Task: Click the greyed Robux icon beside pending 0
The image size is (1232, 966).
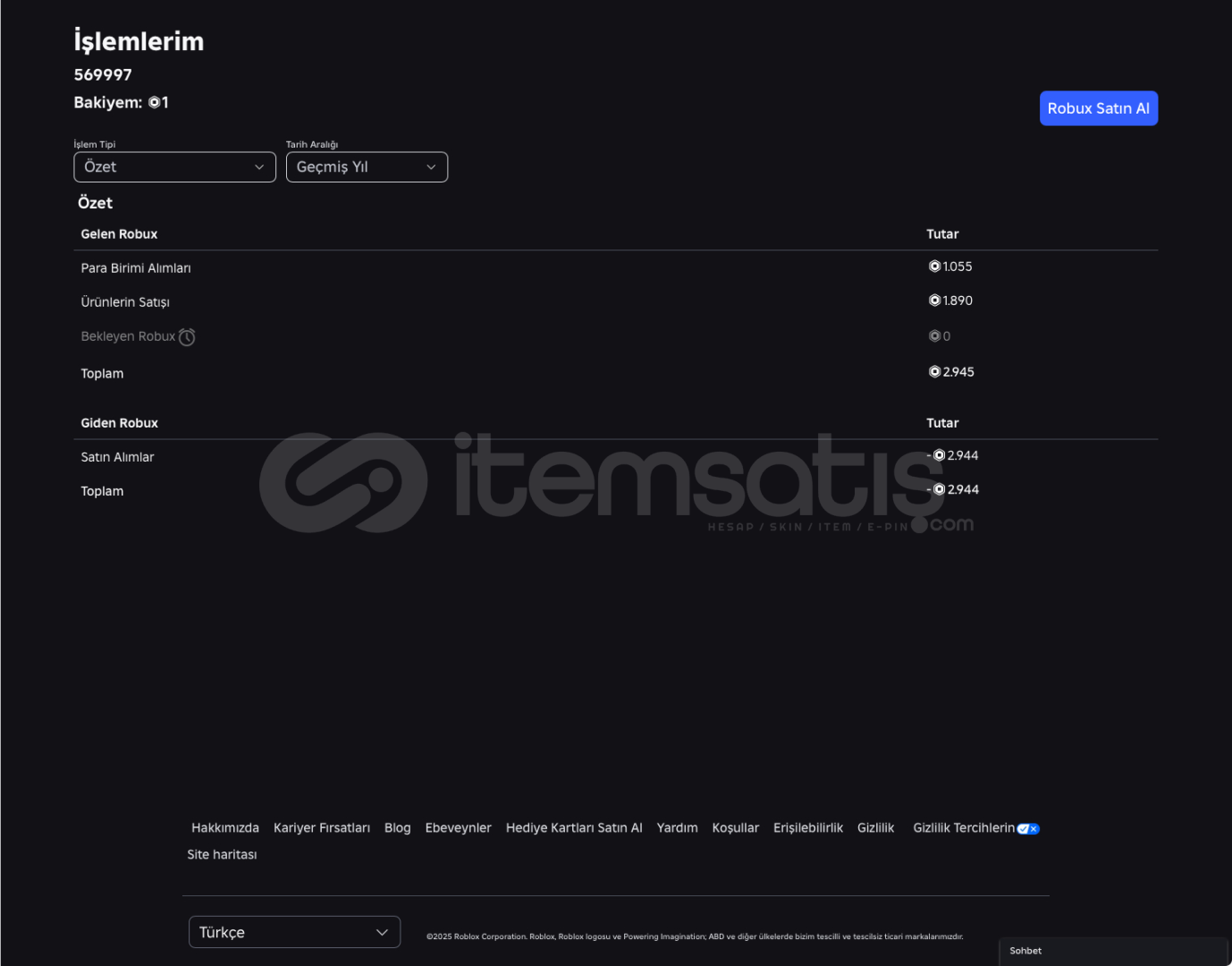Action: click(934, 336)
